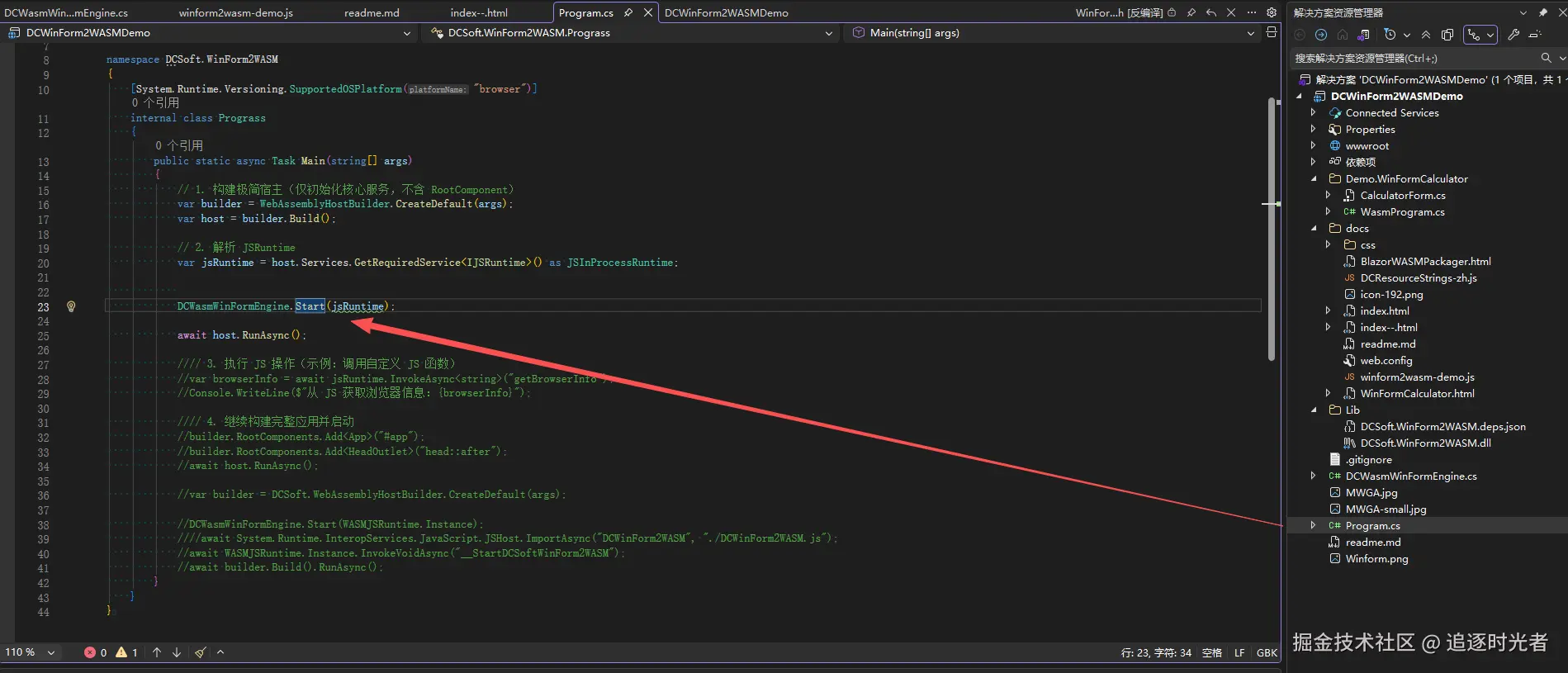This screenshot has height=673, width=1568.
Task: Select CalculatorForm.cs in Solution Explorer
Action: (x=1403, y=195)
